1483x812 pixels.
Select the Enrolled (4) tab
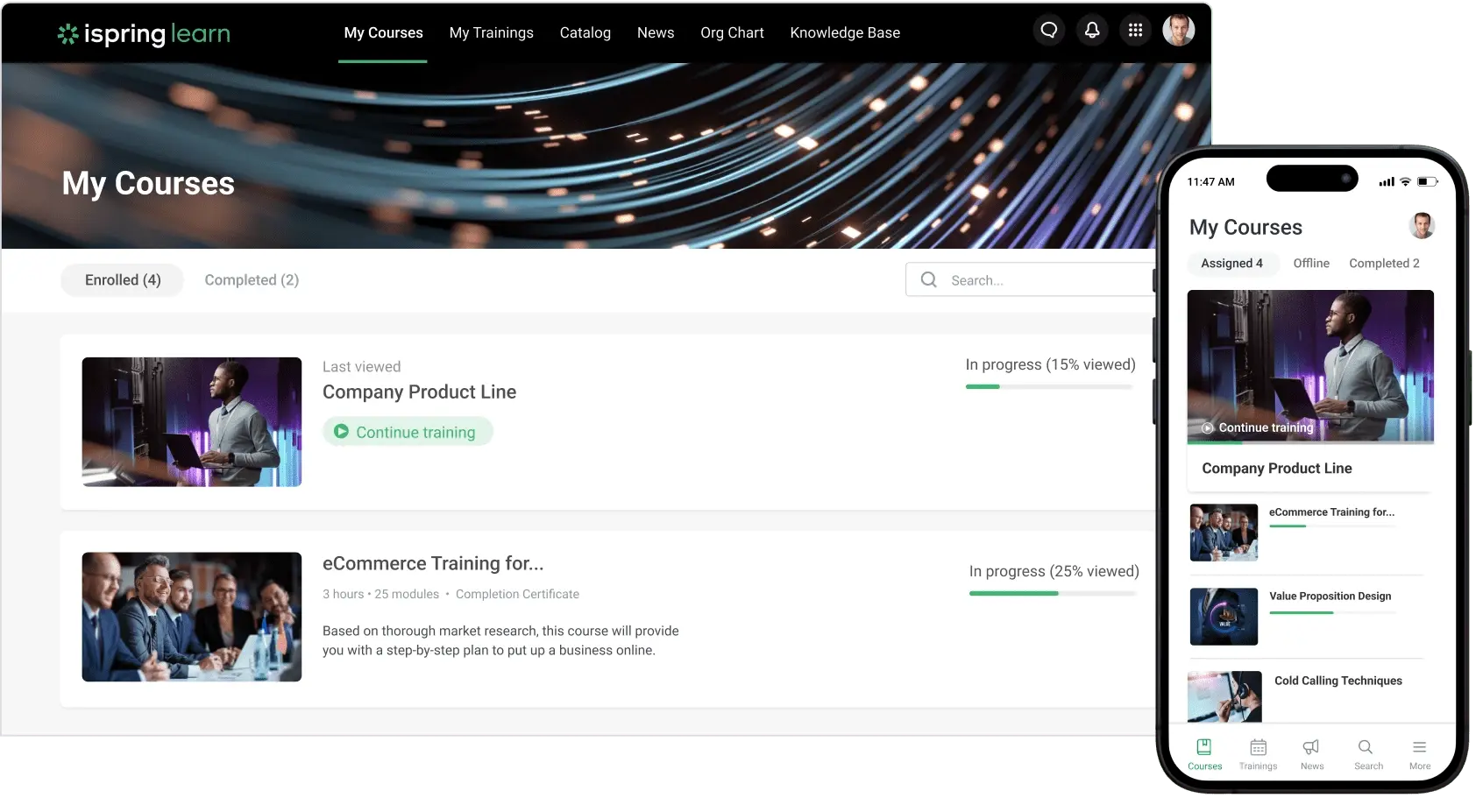(x=123, y=280)
